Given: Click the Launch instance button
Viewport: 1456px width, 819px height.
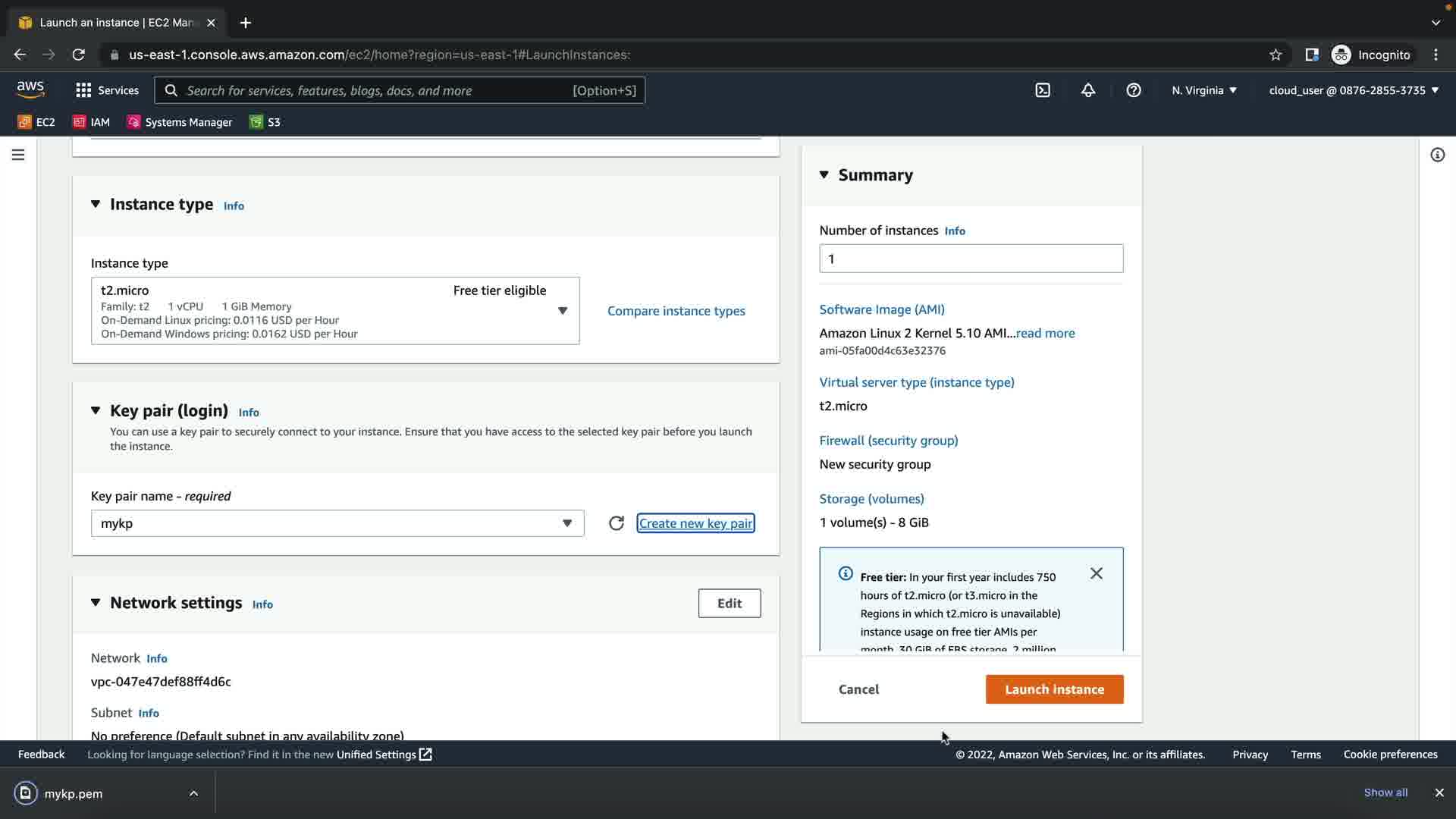Looking at the screenshot, I should coord(1054,689).
